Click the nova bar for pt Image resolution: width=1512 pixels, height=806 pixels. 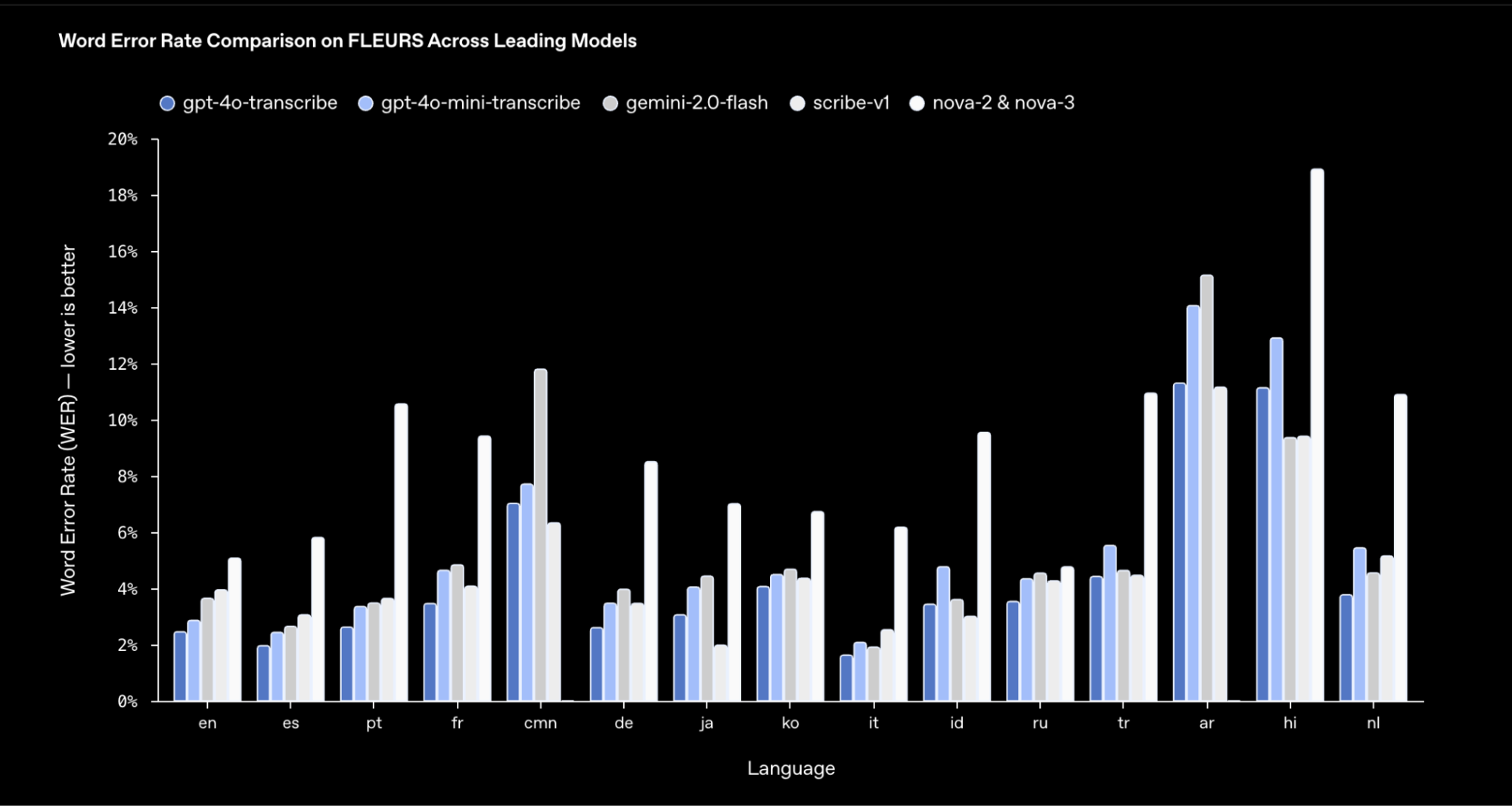tap(401, 552)
